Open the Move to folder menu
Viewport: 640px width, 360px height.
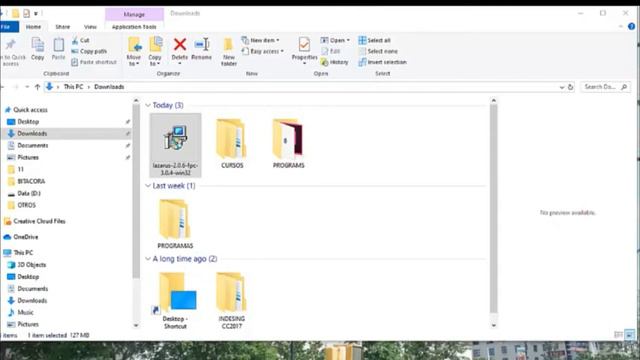click(x=133, y=51)
